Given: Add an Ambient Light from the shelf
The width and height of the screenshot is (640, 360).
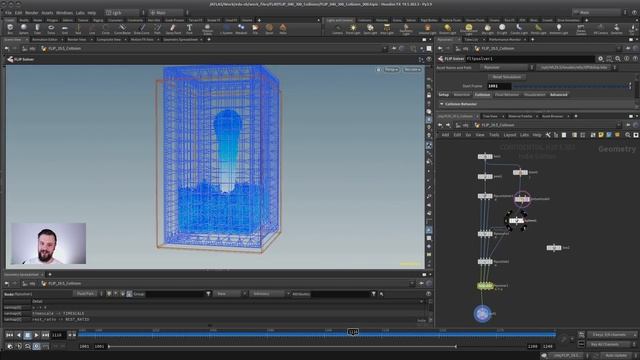Looking at the screenshot, I should click(x=558, y=29).
